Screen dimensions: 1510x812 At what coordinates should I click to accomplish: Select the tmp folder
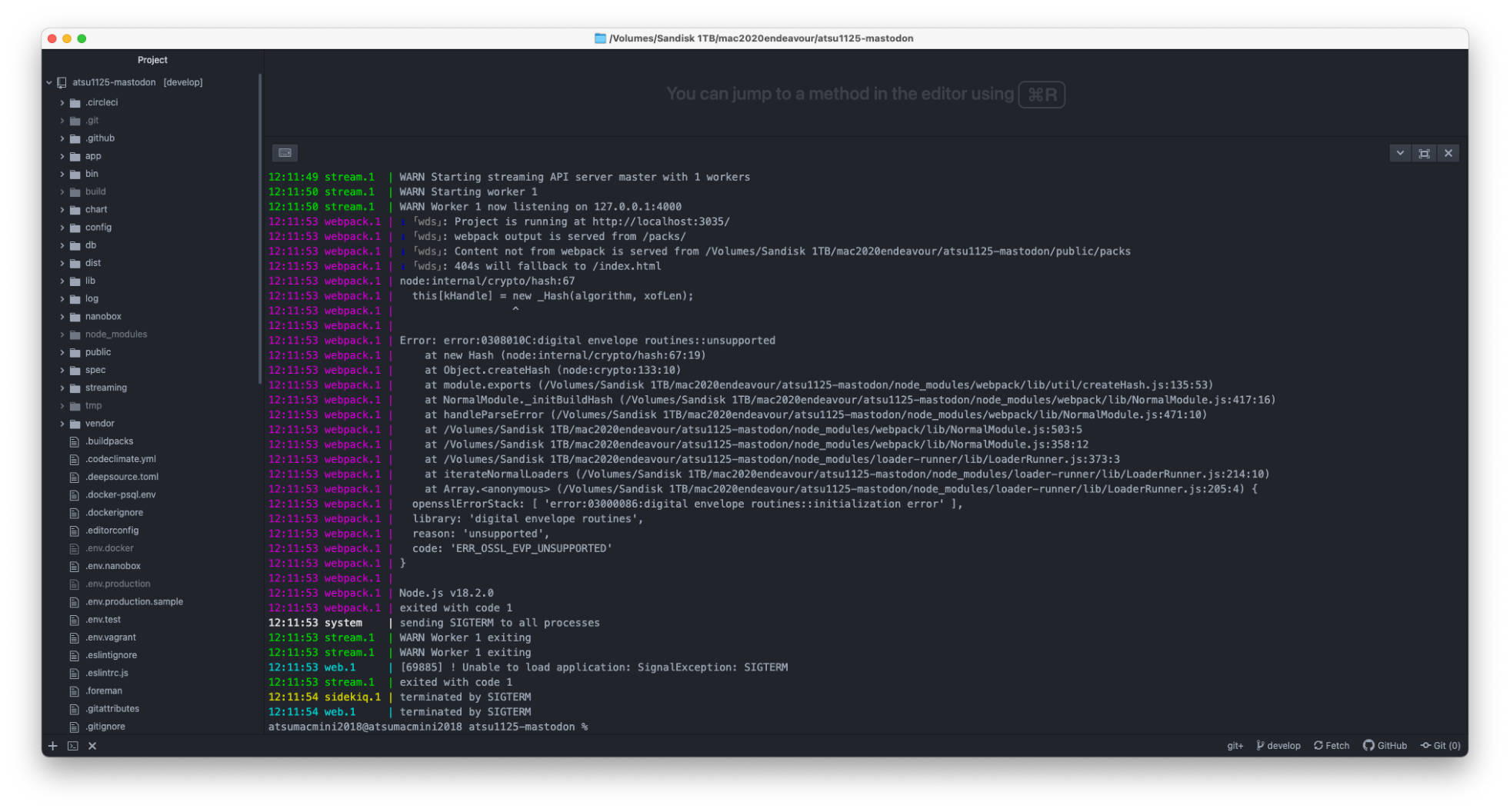pos(93,405)
